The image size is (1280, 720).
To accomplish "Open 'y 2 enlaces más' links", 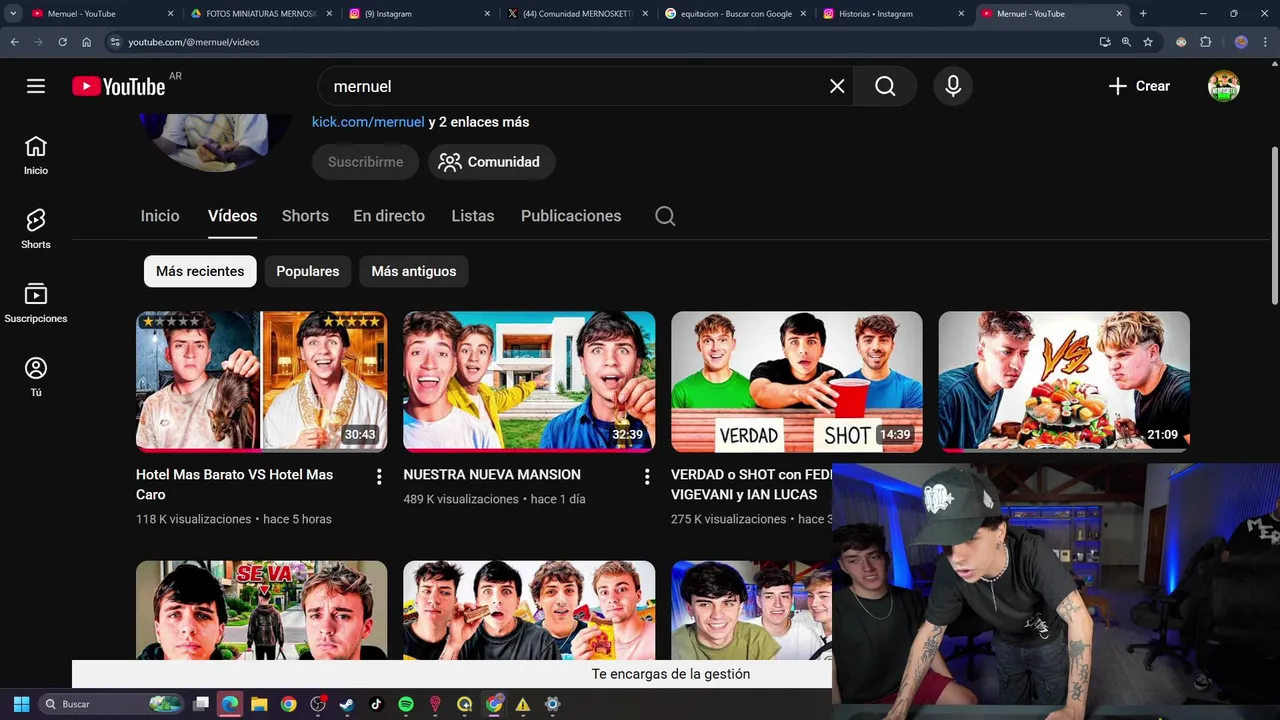I will pos(479,122).
